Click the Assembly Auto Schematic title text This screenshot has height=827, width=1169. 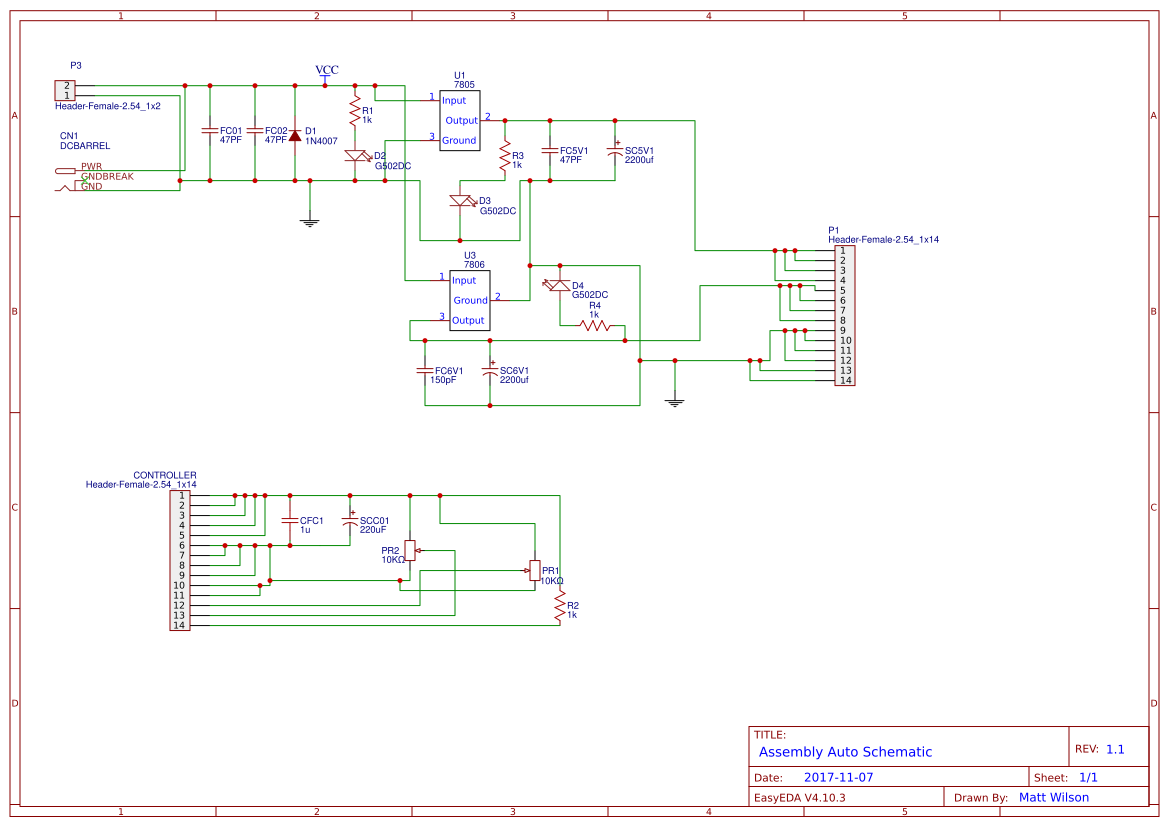843,751
